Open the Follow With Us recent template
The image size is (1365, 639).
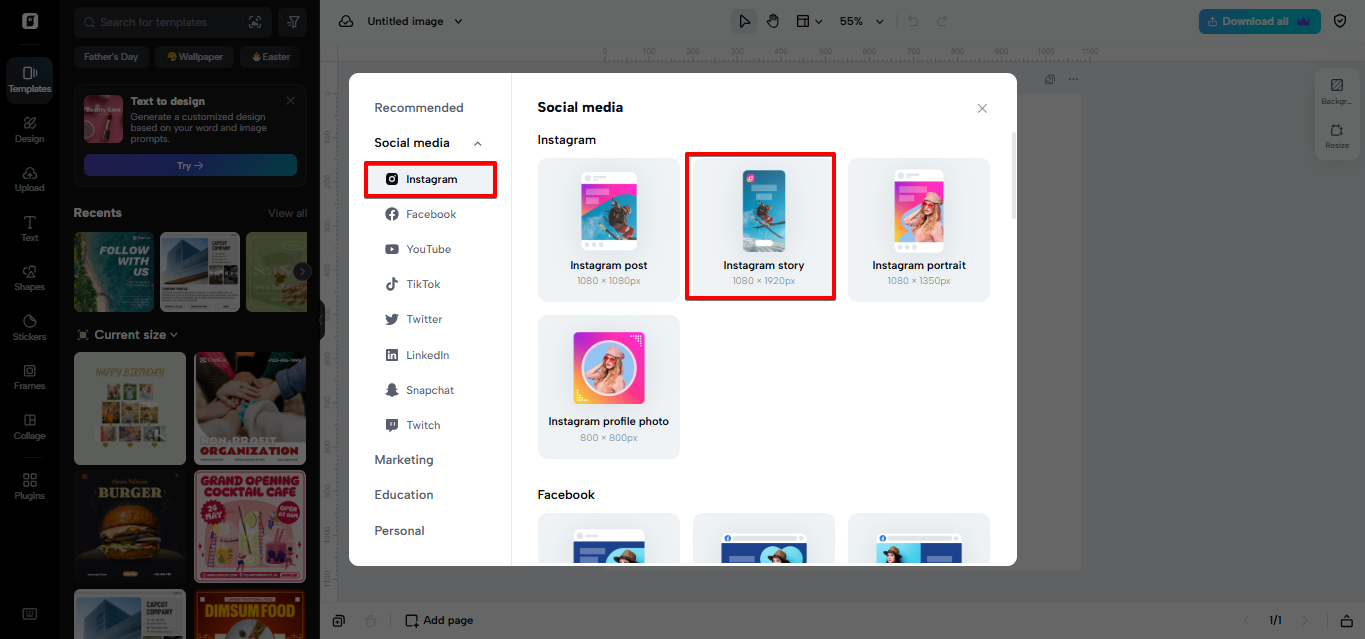(114, 272)
